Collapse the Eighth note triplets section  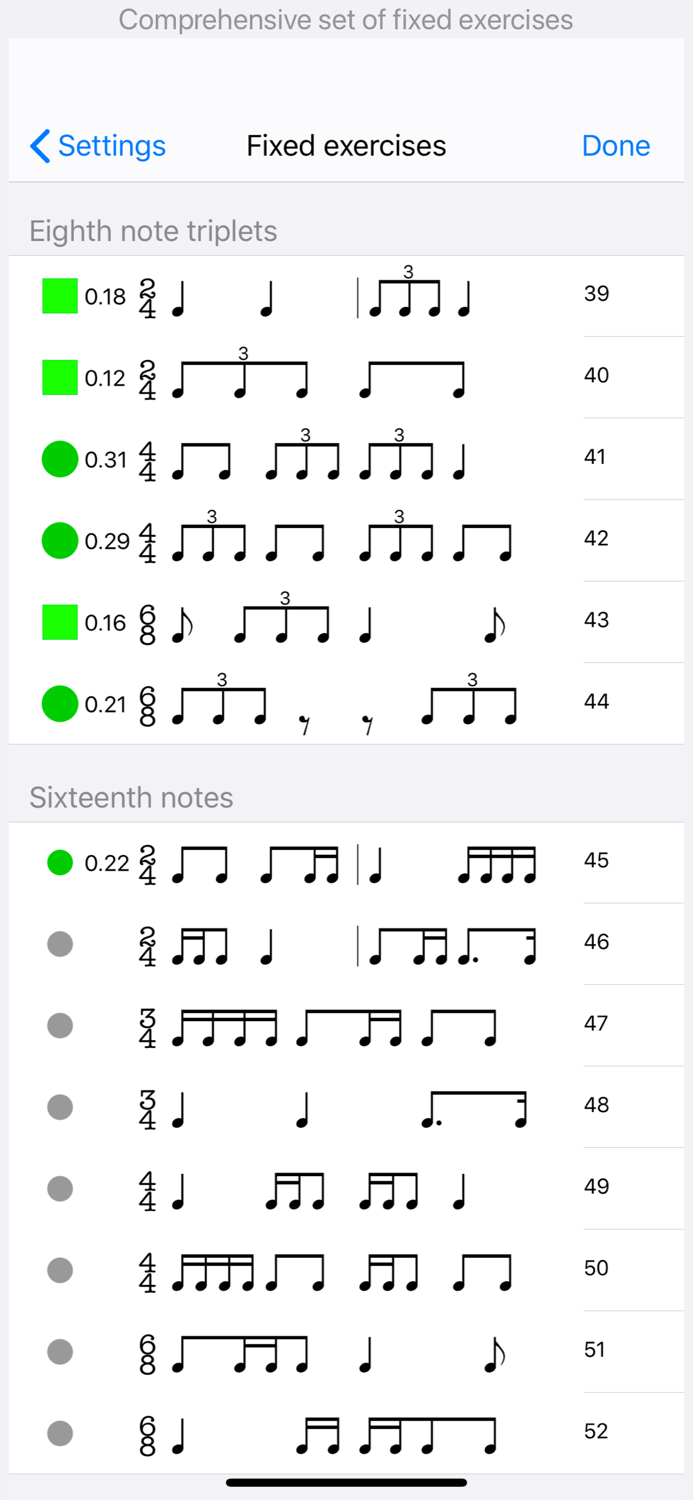tap(152, 231)
